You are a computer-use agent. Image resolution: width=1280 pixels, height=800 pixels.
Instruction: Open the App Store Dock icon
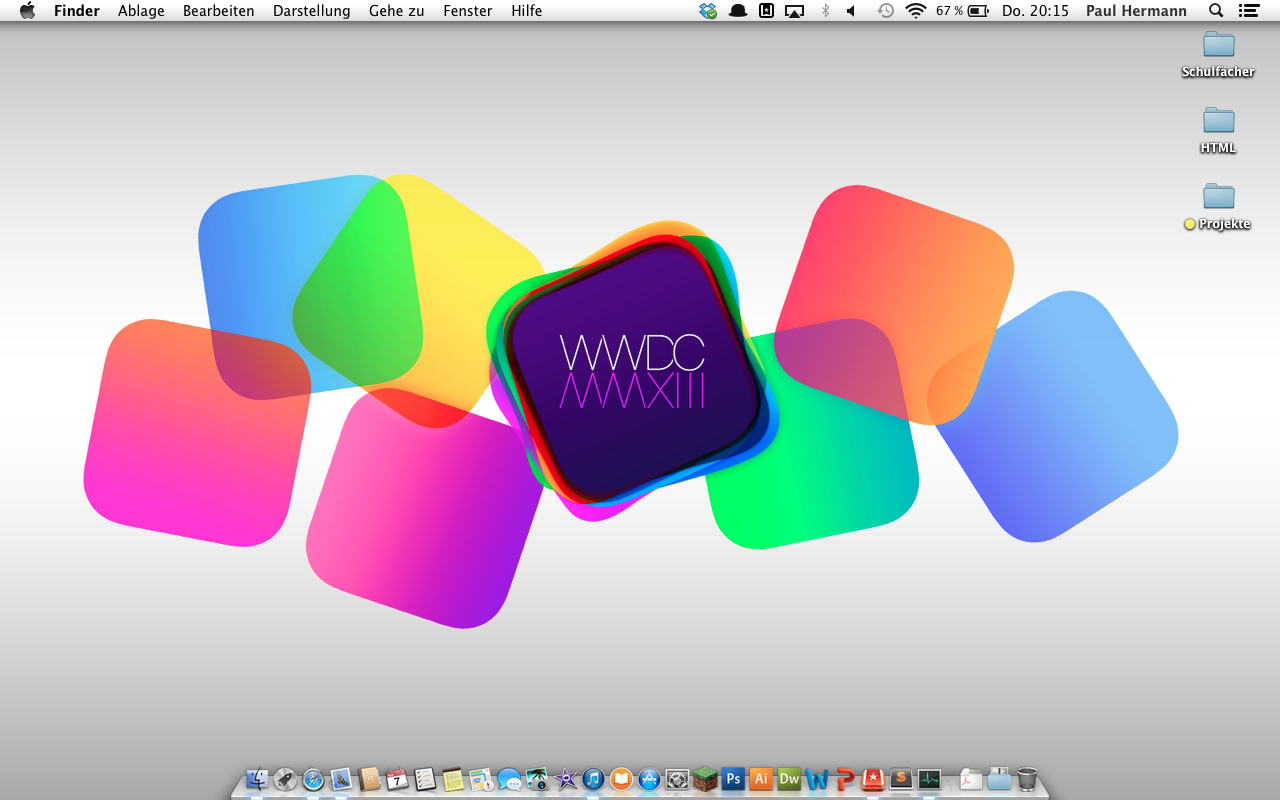pyautogui.click(x=649, y=778)
